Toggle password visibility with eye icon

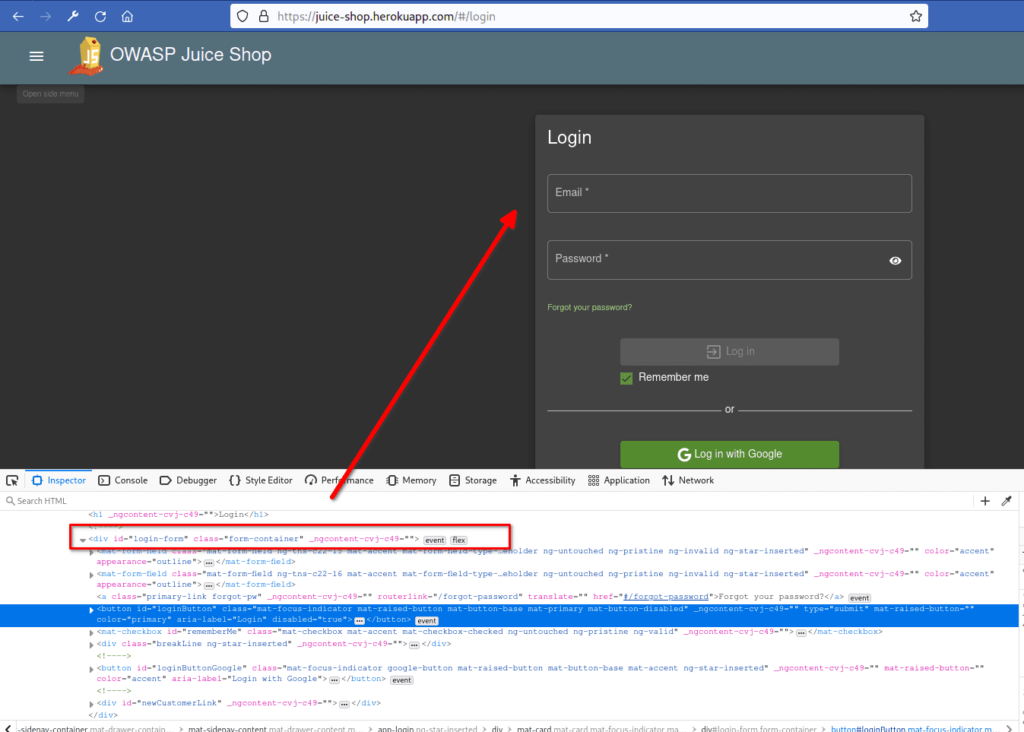point(895,260)
